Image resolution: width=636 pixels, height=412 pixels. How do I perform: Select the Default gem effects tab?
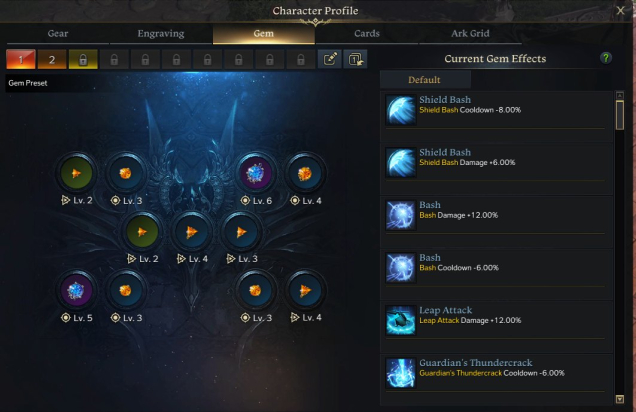pyautogui.click(x=425, y=80)
